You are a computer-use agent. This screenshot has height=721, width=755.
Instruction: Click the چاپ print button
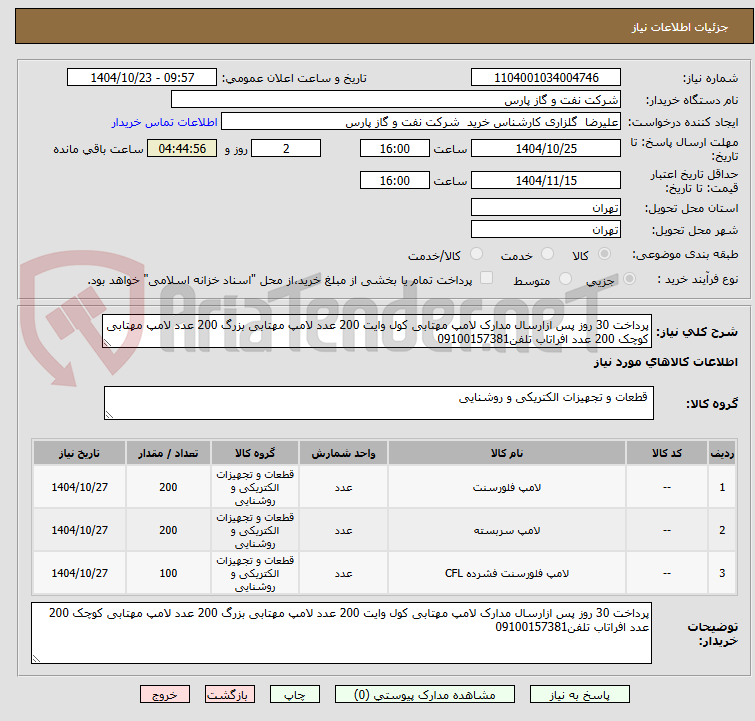(295, 695)
